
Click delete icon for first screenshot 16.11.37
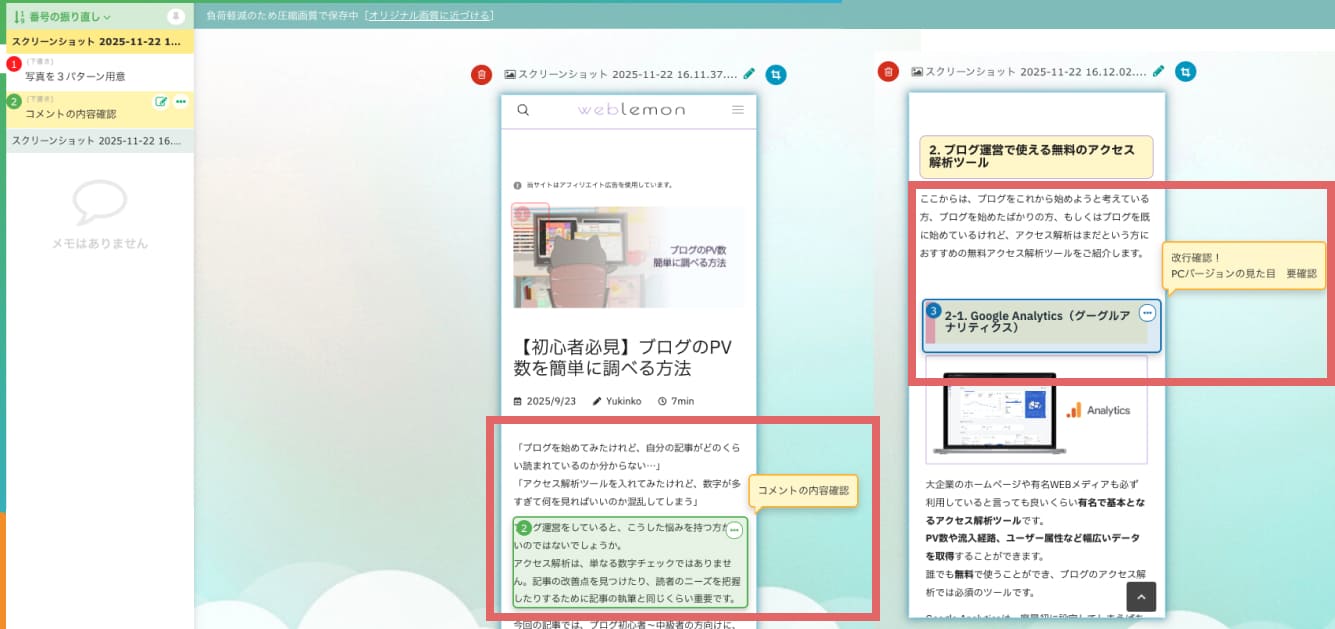click(482, 75)
